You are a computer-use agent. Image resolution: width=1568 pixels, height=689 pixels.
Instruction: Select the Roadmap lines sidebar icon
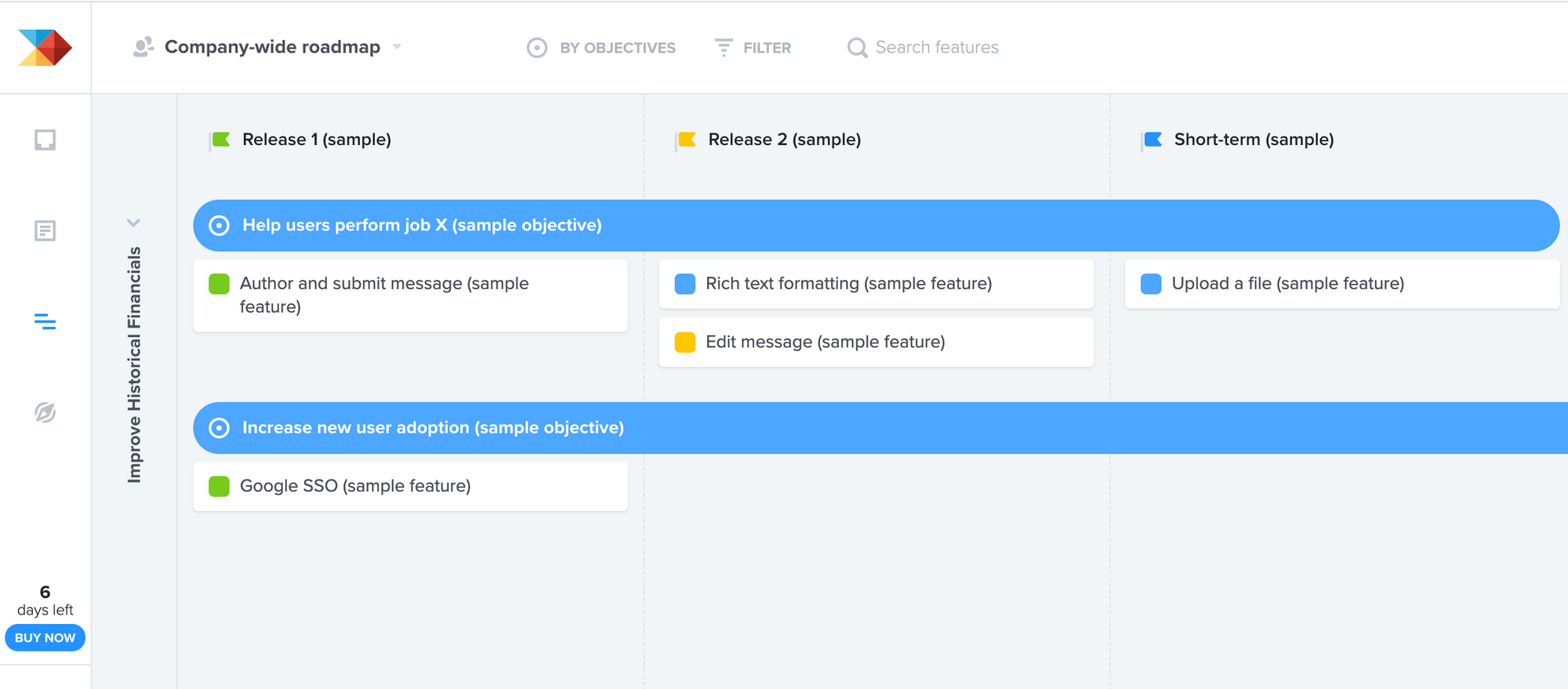(45, 321)
